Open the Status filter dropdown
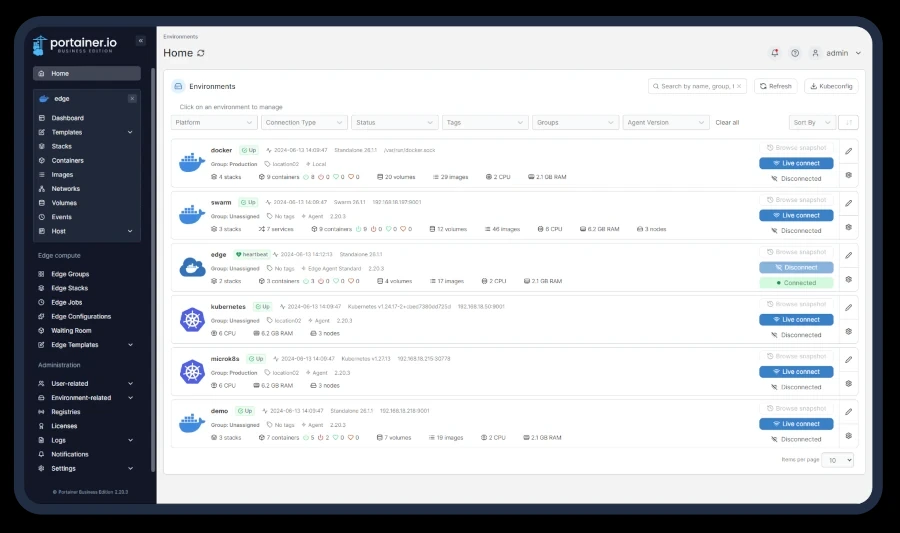This screenshot has width=900, height=533. (394, 122)
